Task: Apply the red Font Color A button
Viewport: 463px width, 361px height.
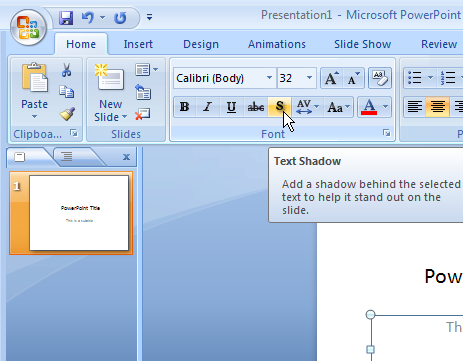Action: (369, 107)
